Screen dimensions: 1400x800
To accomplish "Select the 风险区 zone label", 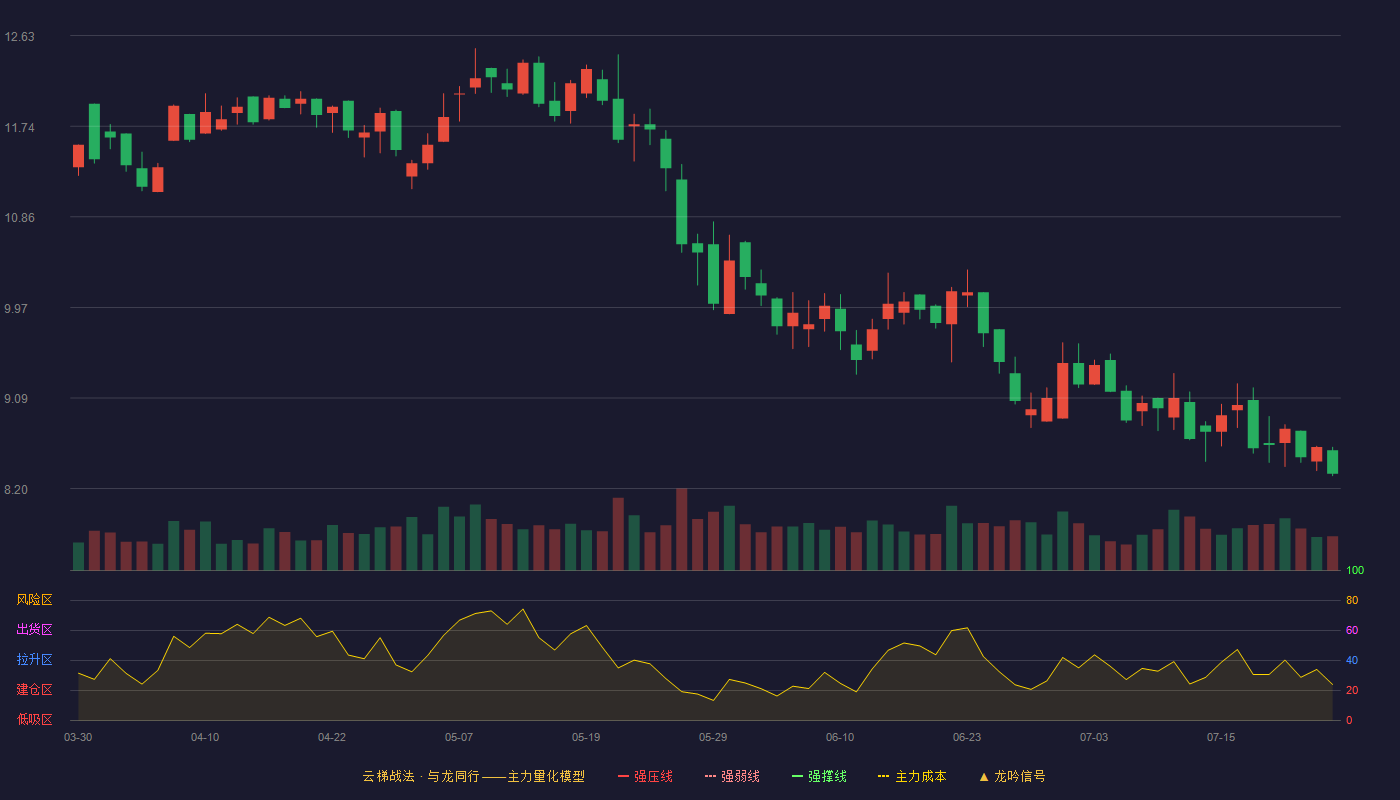I will [34, 600].
